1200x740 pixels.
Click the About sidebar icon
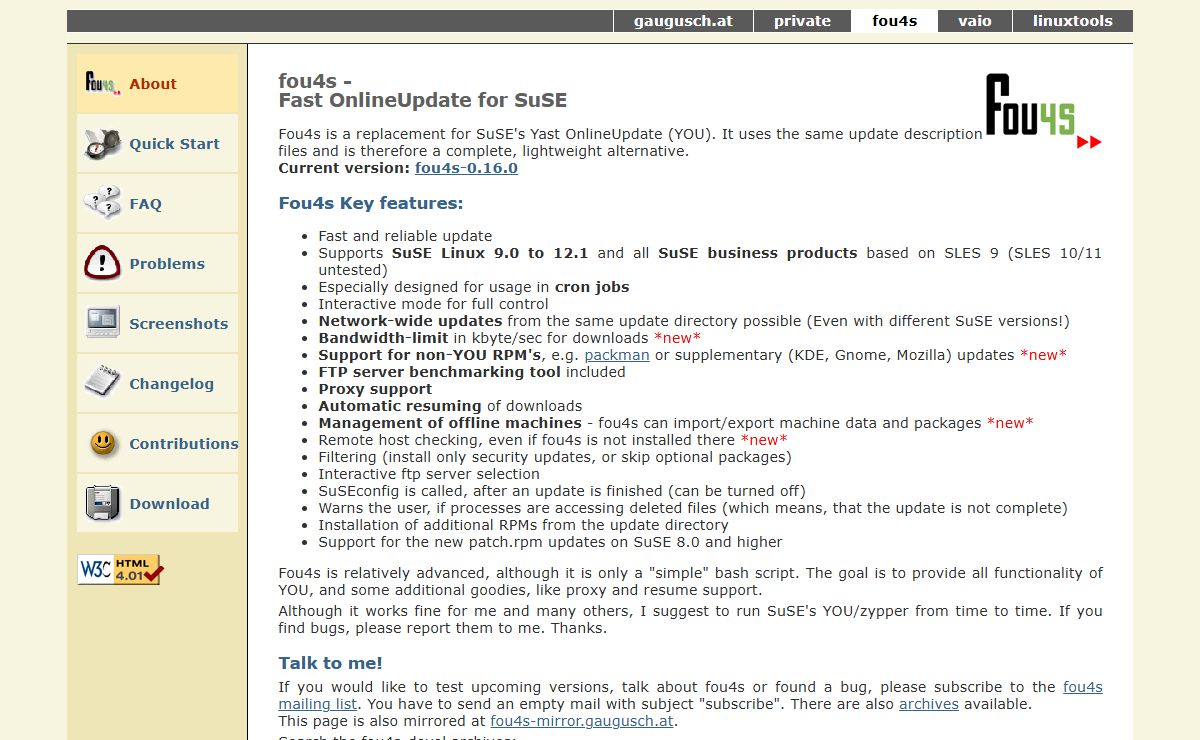102,84
